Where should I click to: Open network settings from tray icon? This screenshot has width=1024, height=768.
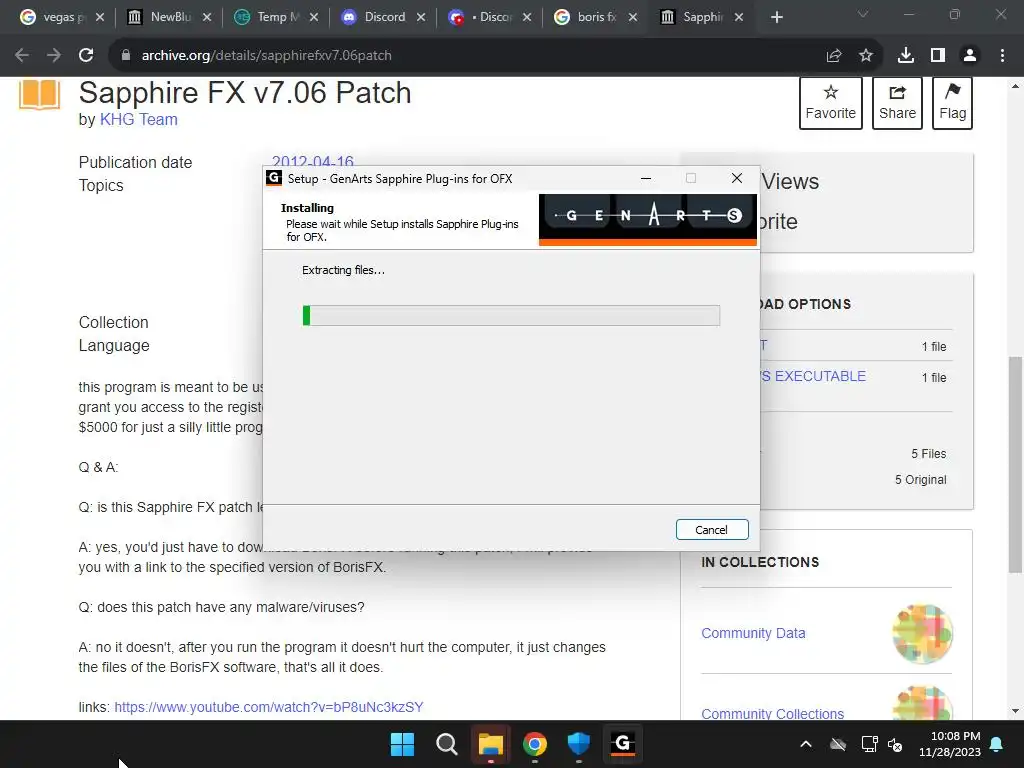pos(869,744)
